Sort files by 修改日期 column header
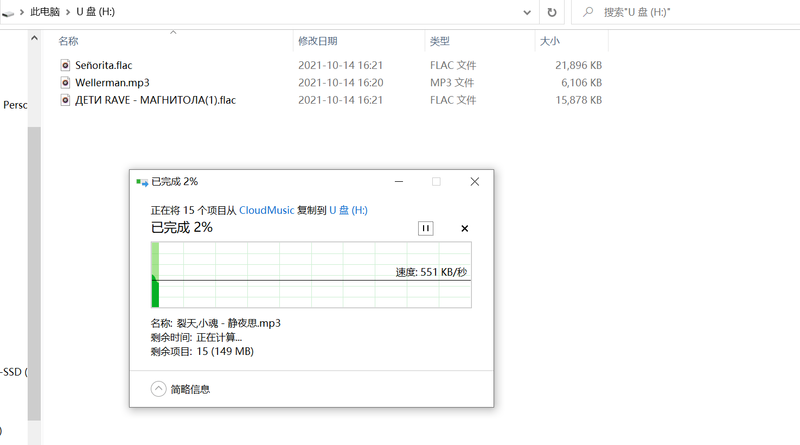 [x=318, y=41]
